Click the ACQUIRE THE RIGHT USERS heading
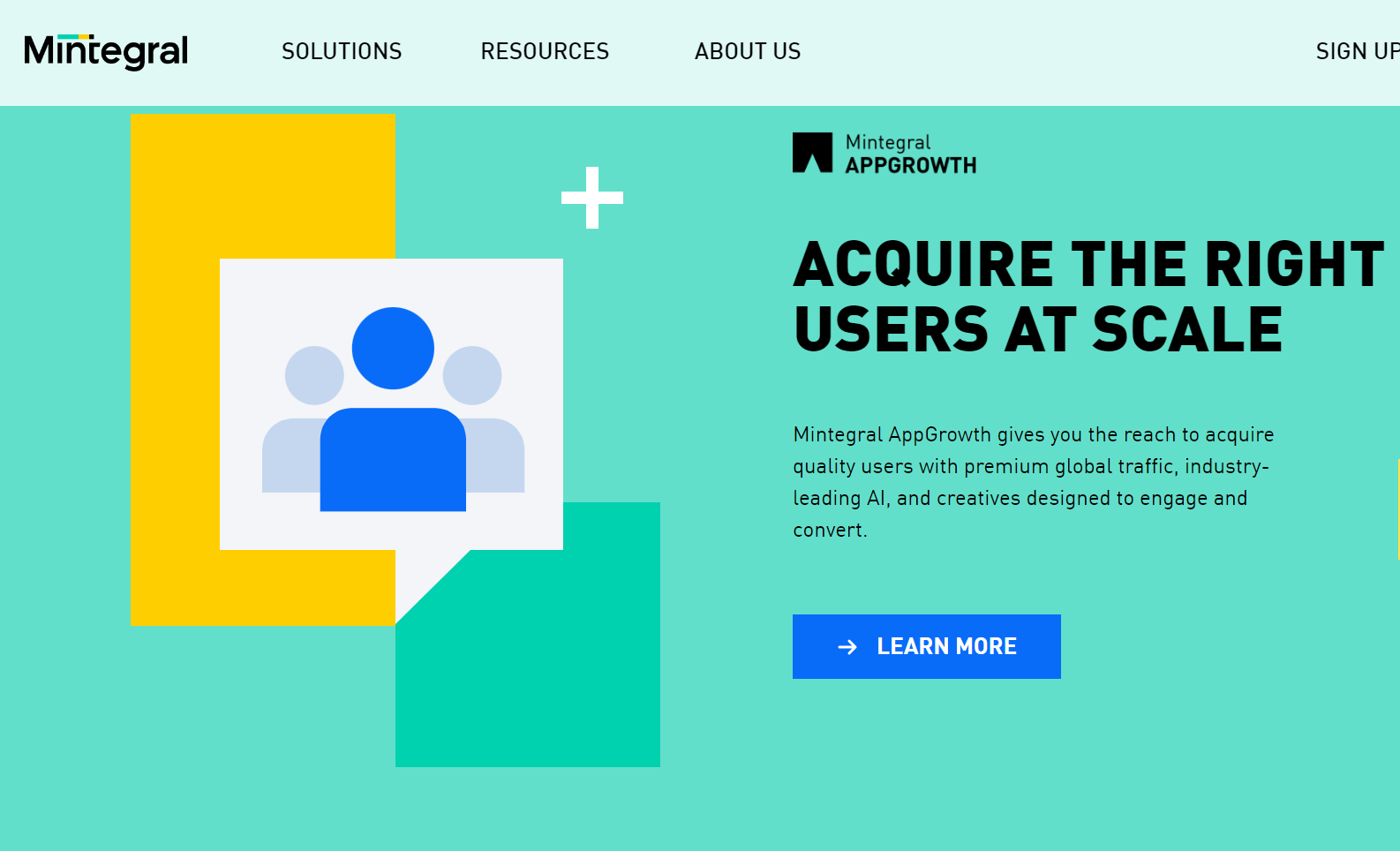This screenshot has width=1400, height=851. click(1088, 297)
